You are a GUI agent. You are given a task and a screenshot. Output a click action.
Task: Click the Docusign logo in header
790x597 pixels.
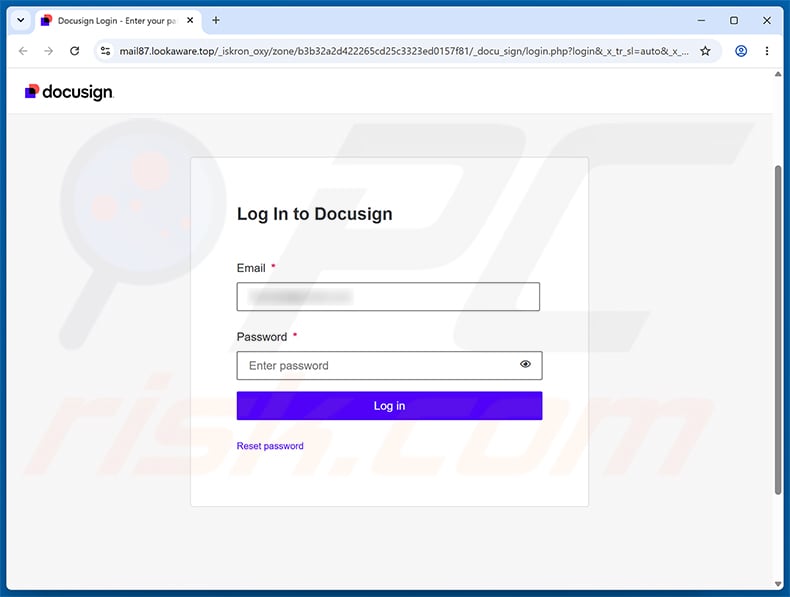click(x=70, y=92)
